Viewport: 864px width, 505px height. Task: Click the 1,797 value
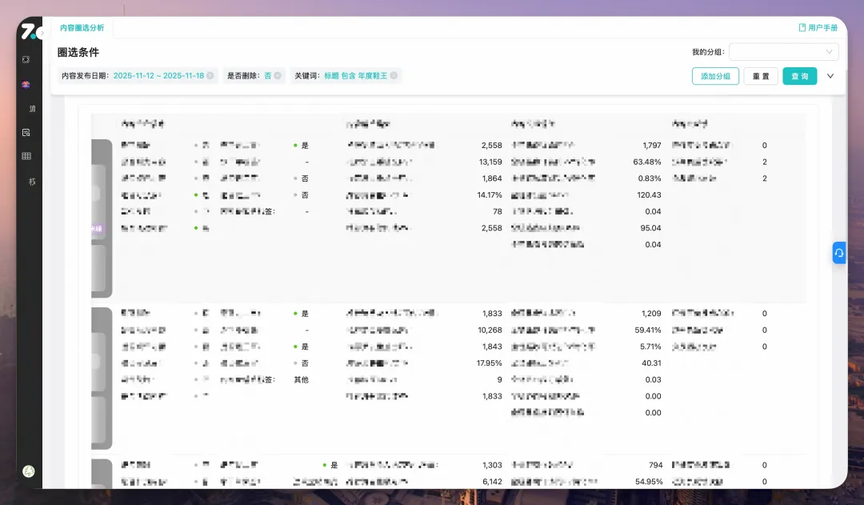point(652,146)
